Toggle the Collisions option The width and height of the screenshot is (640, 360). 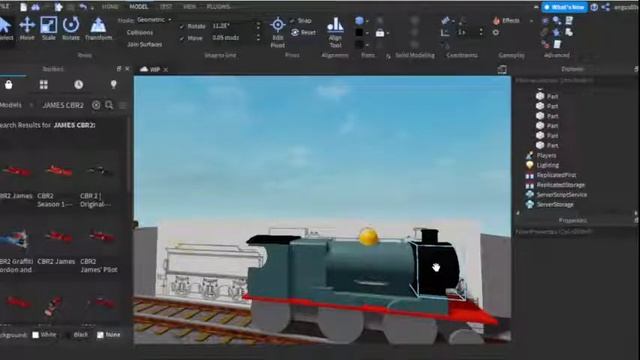[x=140, y=32]
